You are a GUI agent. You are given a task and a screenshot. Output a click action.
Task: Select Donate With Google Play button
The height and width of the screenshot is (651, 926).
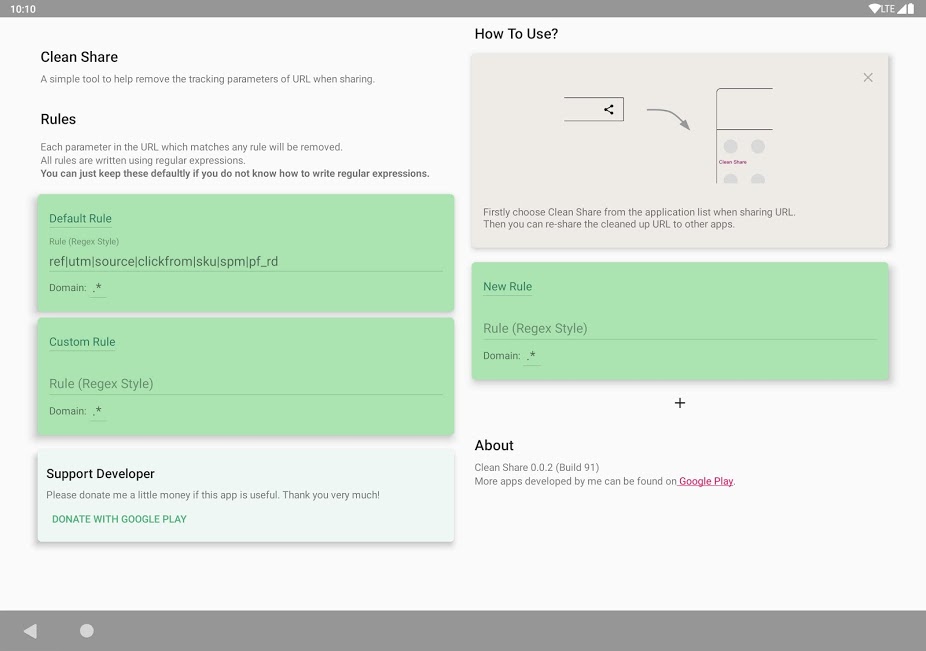pyautogui.click(x=119, y=519)
